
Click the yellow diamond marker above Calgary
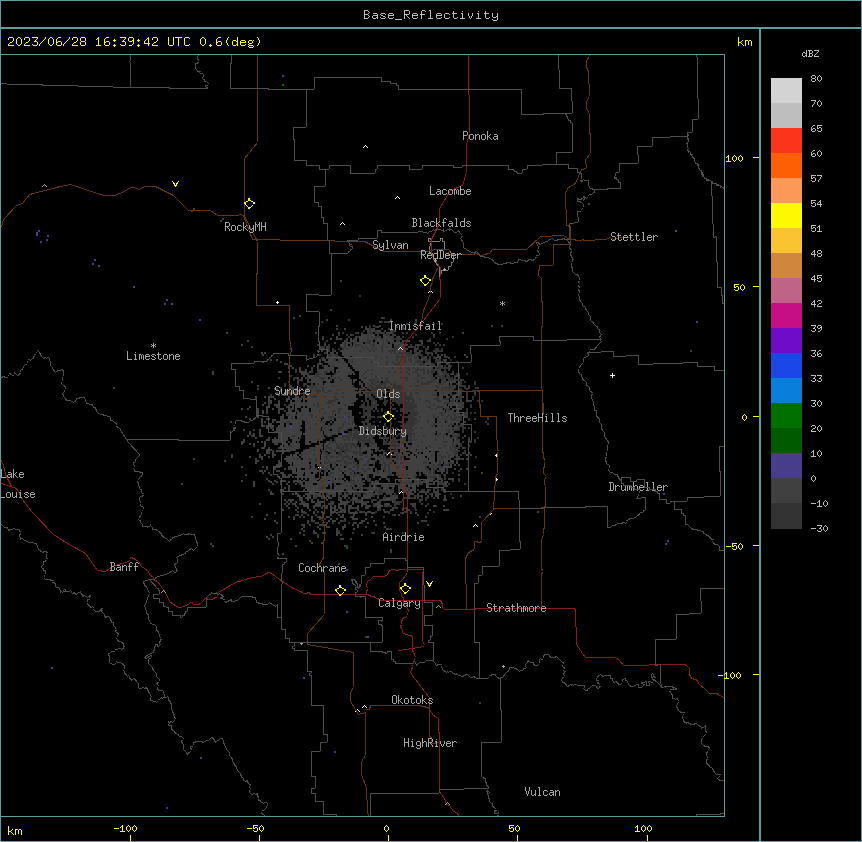coord(405,589)
